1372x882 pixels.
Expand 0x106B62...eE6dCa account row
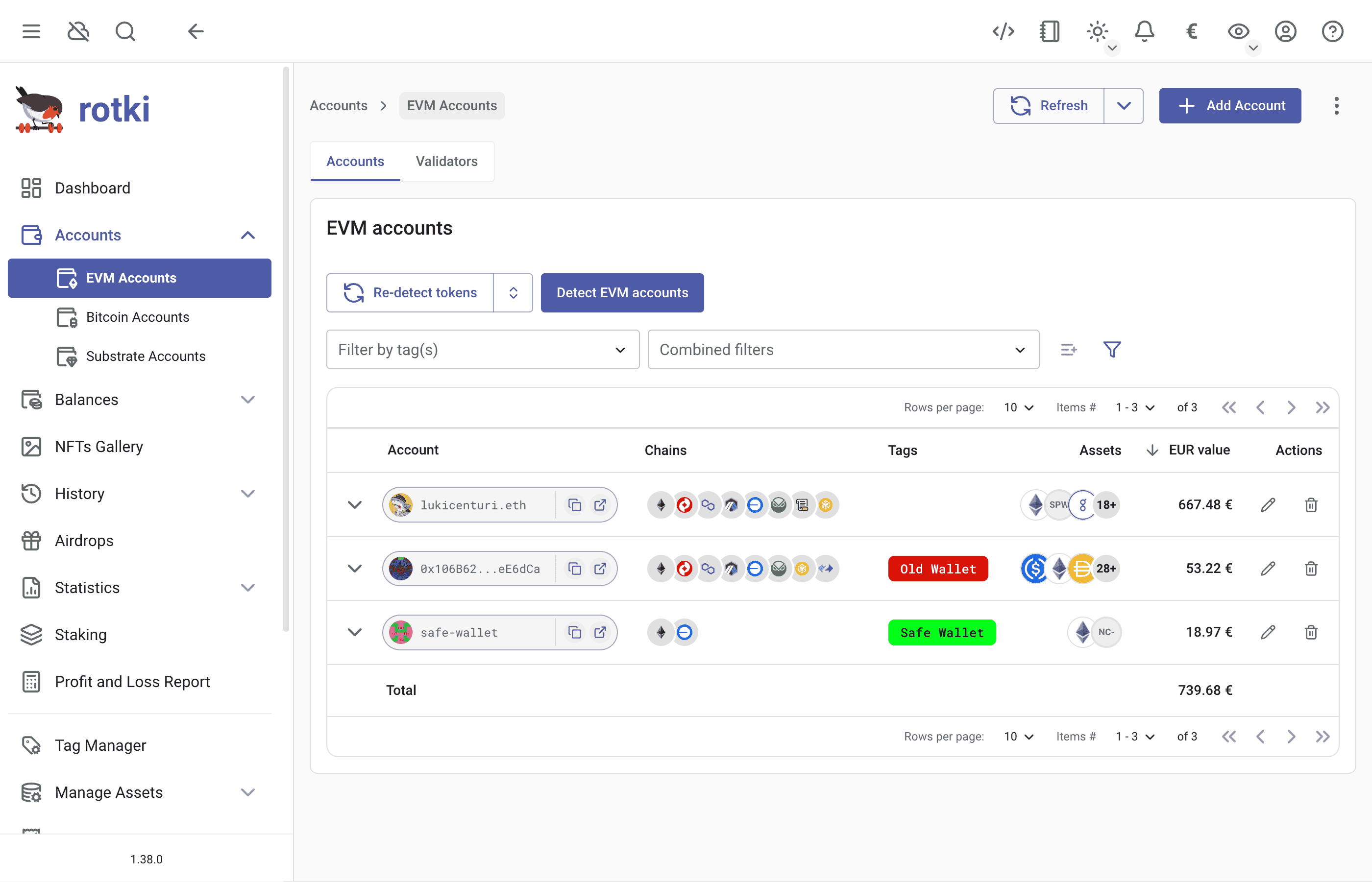(x=355, y=568)
